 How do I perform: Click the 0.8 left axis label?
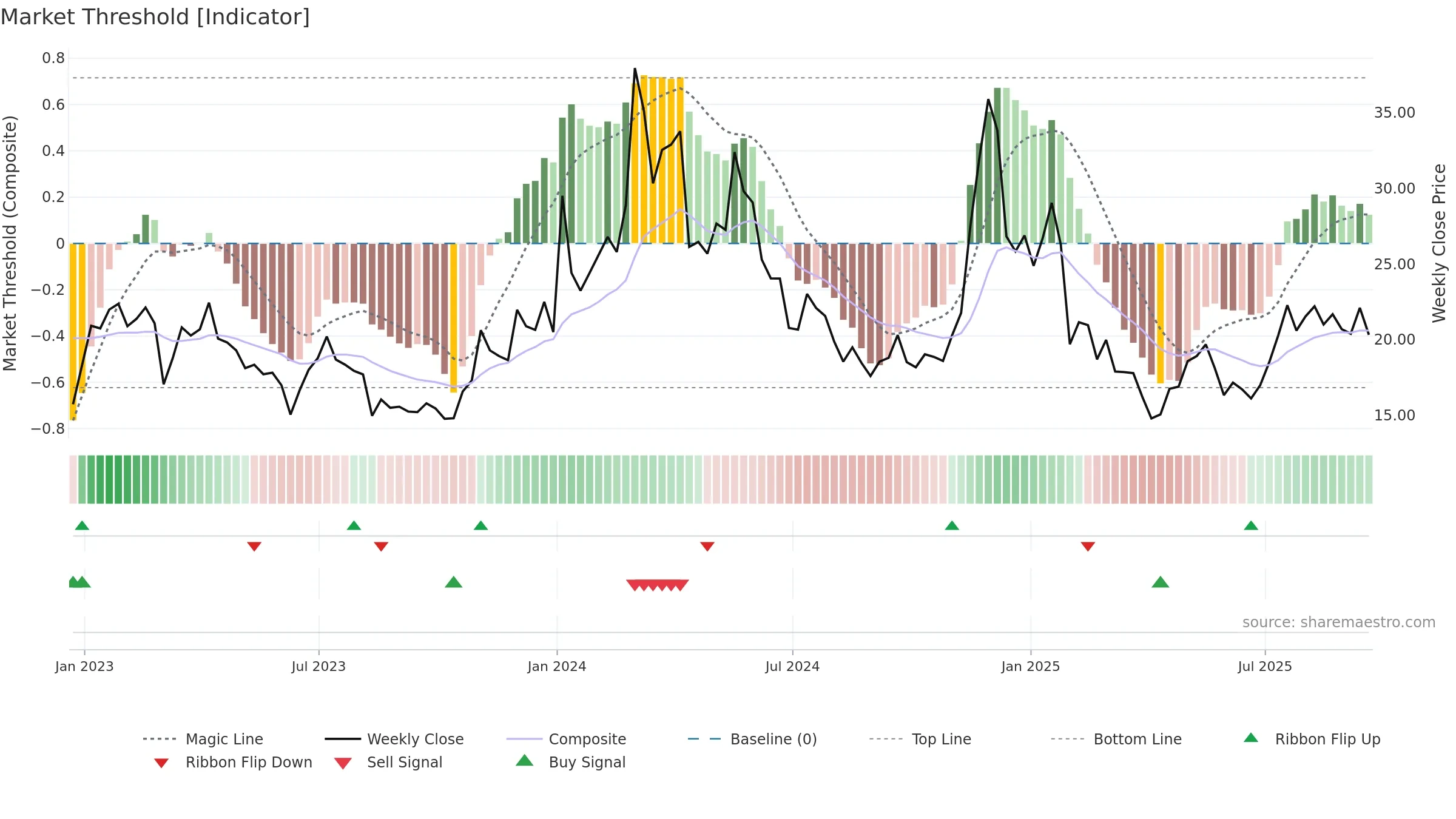(53, 58)
